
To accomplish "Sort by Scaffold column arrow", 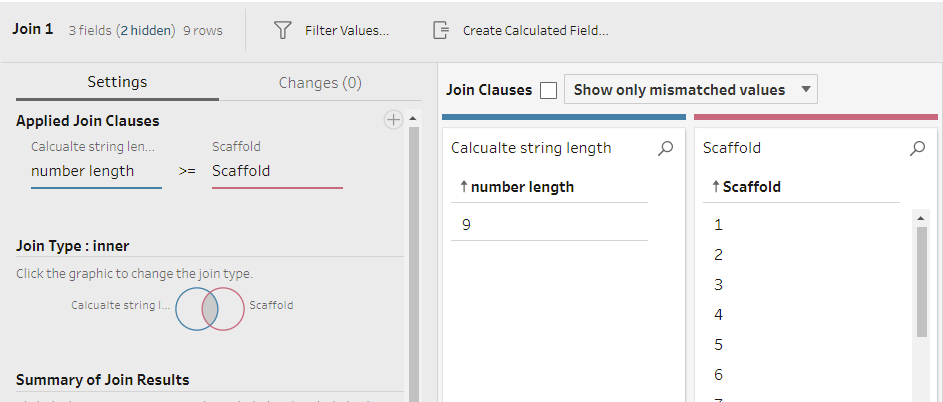I will [x=715, y=187].
